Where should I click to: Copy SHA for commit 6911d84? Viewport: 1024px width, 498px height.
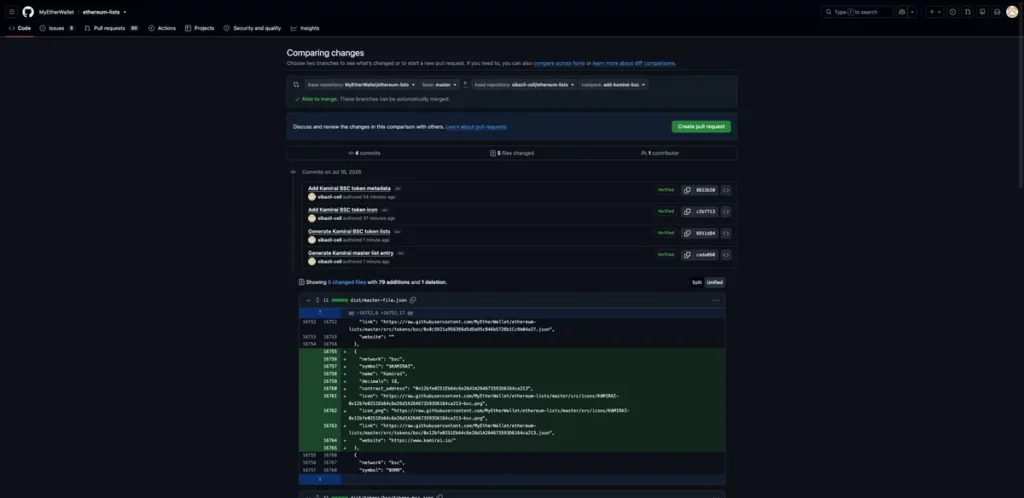687,233
